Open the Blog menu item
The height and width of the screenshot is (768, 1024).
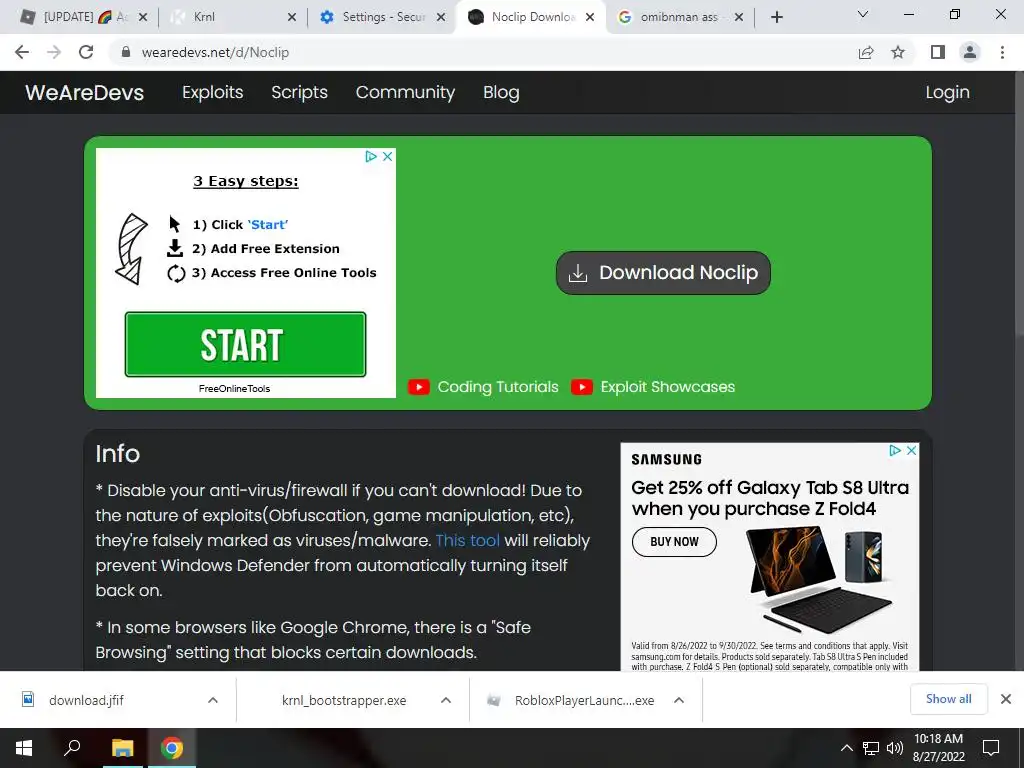[501, 92]
